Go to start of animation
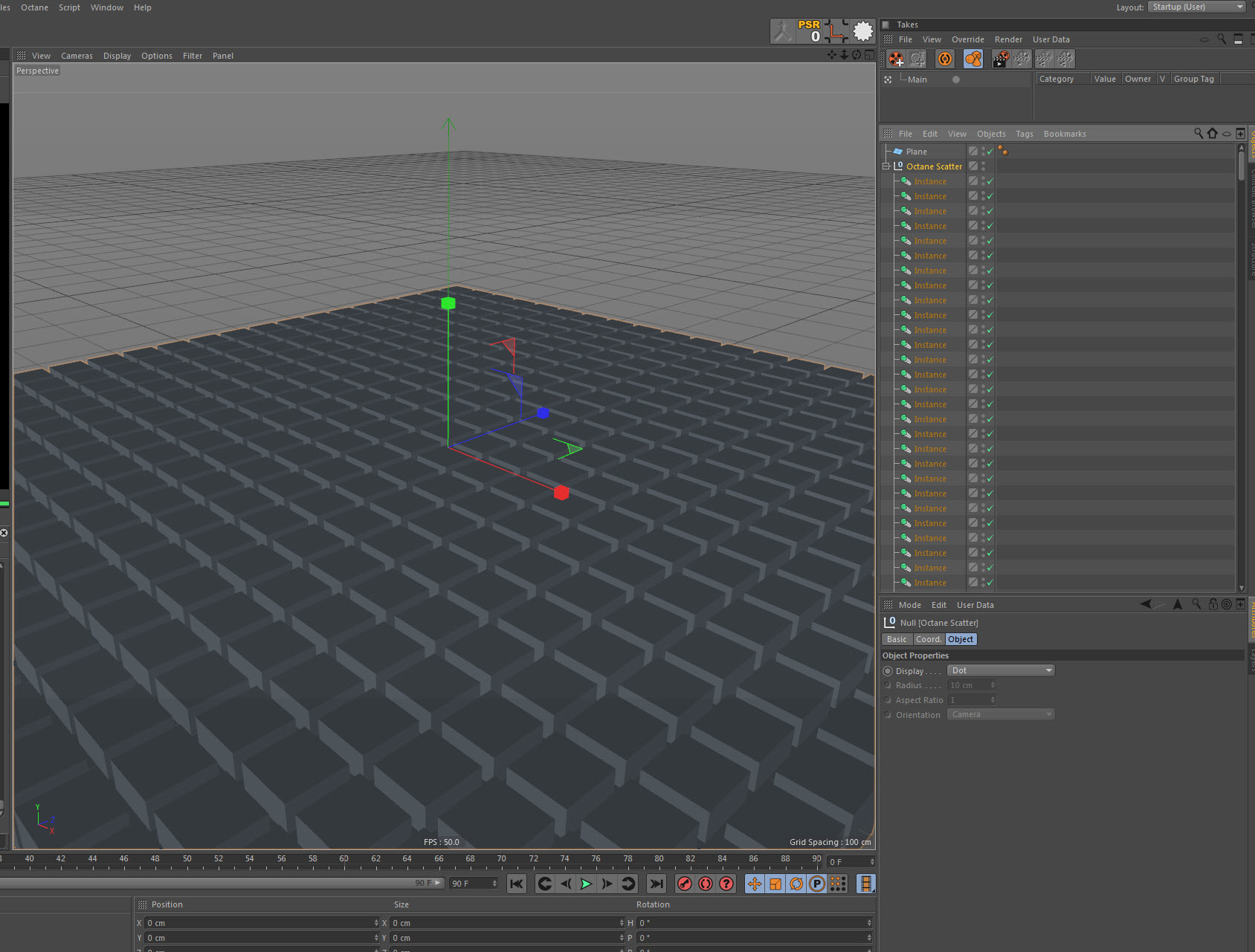The image size is (1255, 952). click(x=517, y=884)
